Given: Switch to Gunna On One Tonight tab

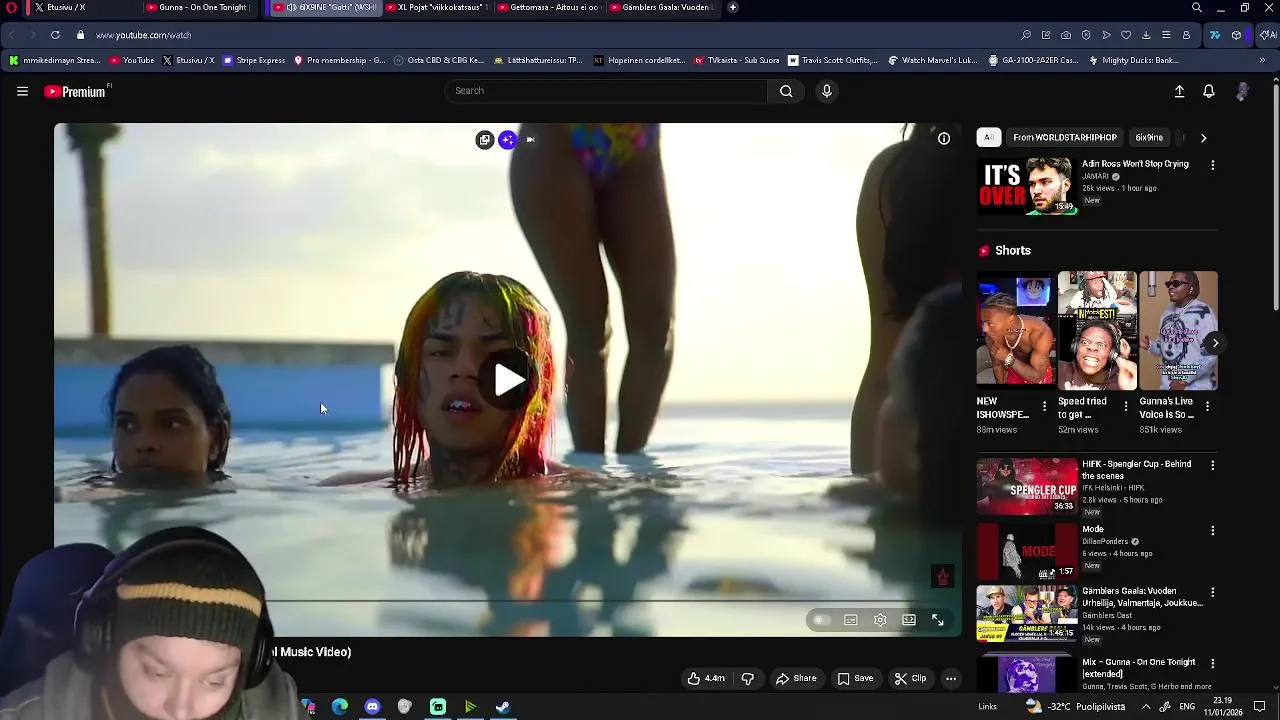Looking at the screenshot, I should pyautogui.click(x=200, y=8).
